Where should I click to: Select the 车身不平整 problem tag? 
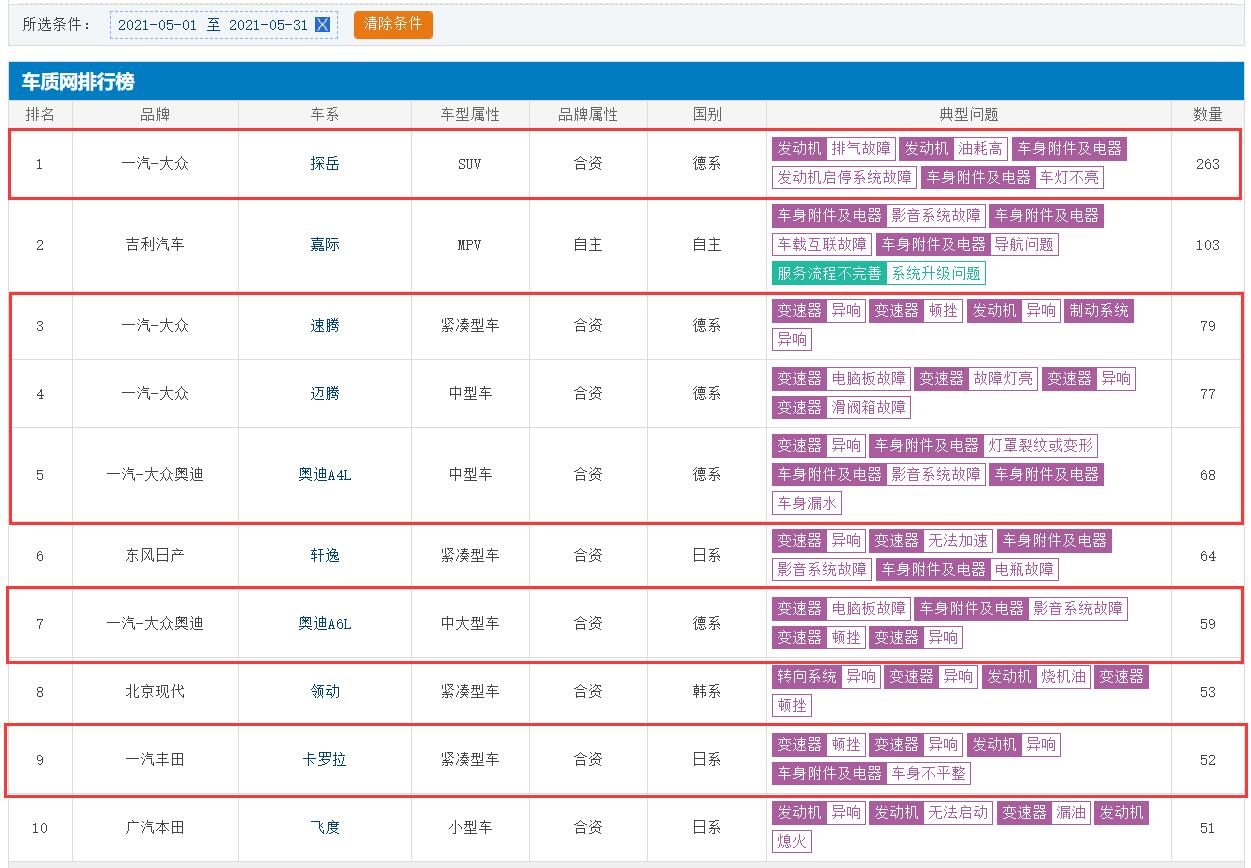(928, 774)
